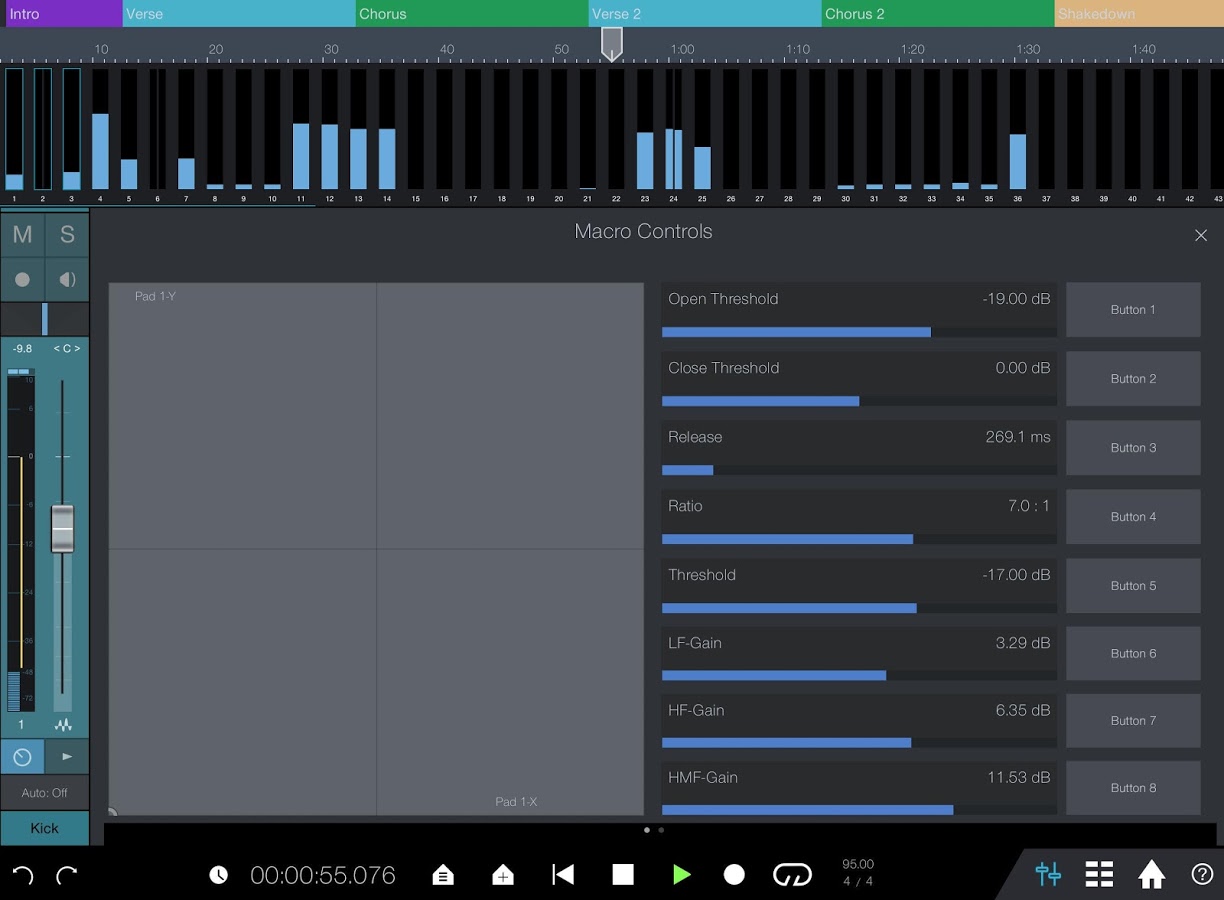The image size is (1224, 900).
Task: Open the help panel via the question mark
Action: [x=1203, y=874]
